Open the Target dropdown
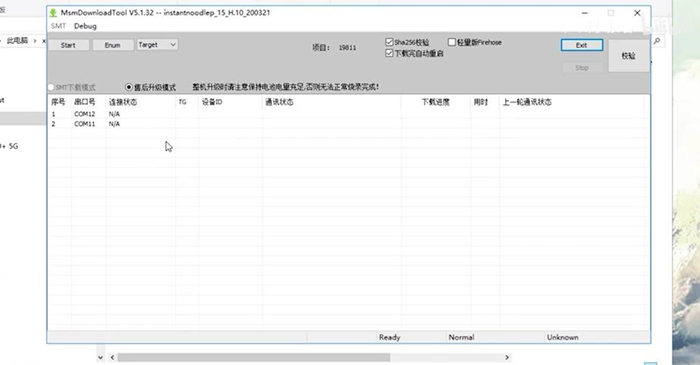The height and width of the screenshot is (365, 700). click(157, 45)
